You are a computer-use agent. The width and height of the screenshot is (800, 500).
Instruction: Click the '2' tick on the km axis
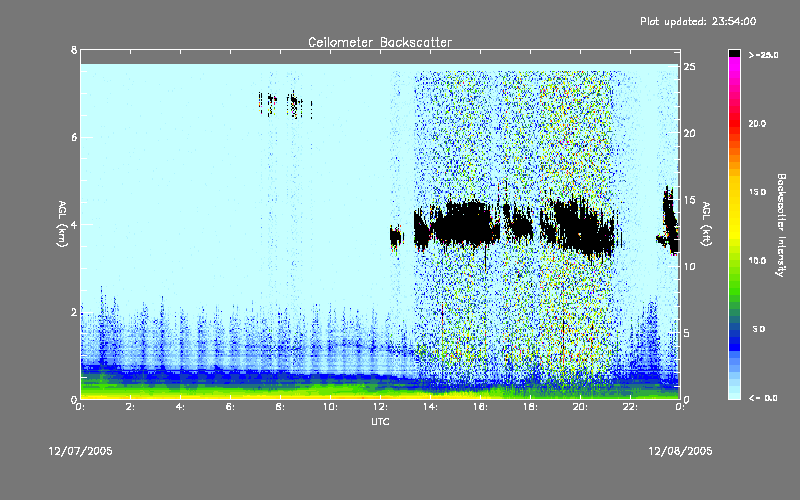(x=74, y=312)
